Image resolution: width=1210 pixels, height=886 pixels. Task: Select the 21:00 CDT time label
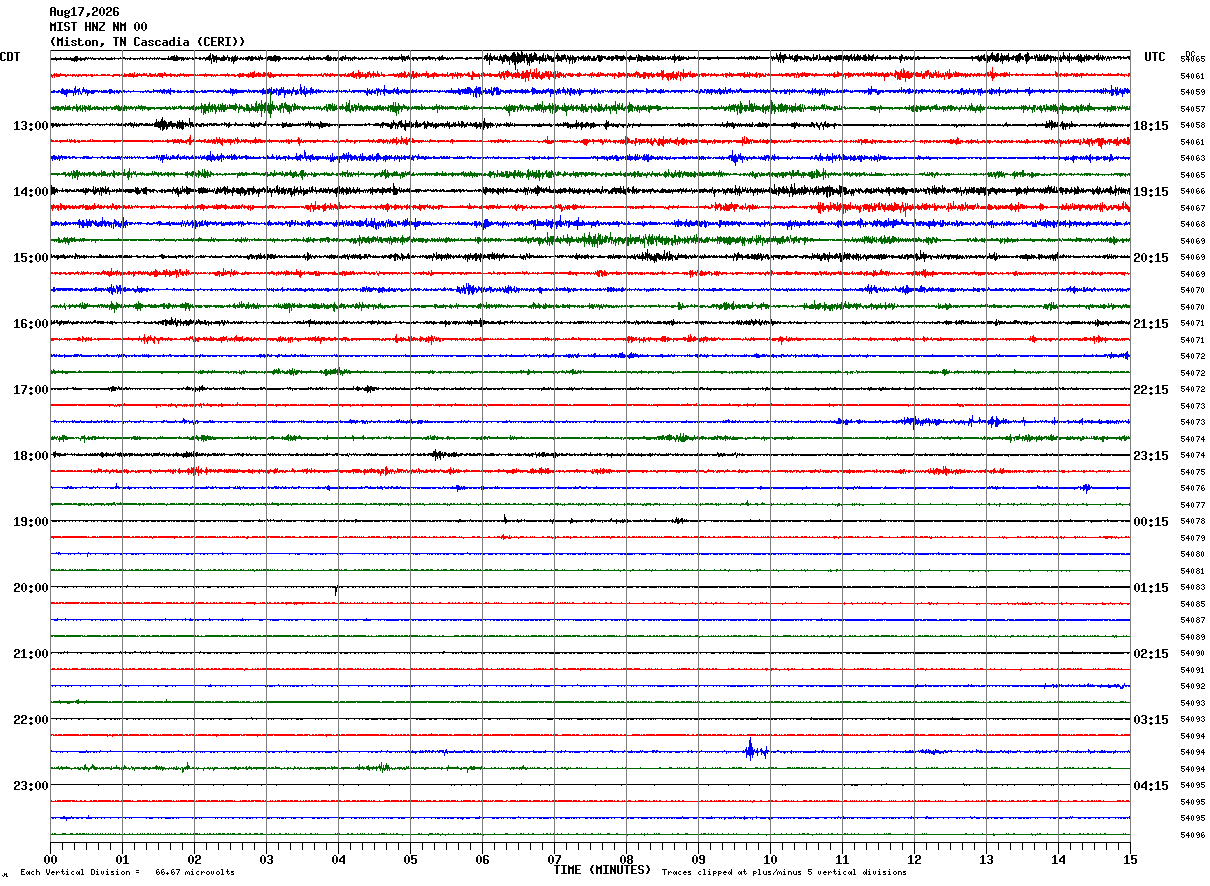(x=30, y=653)
